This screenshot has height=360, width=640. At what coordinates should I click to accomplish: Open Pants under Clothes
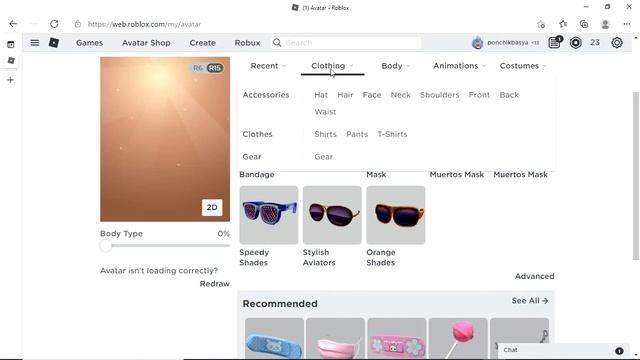tap(357, 134)
